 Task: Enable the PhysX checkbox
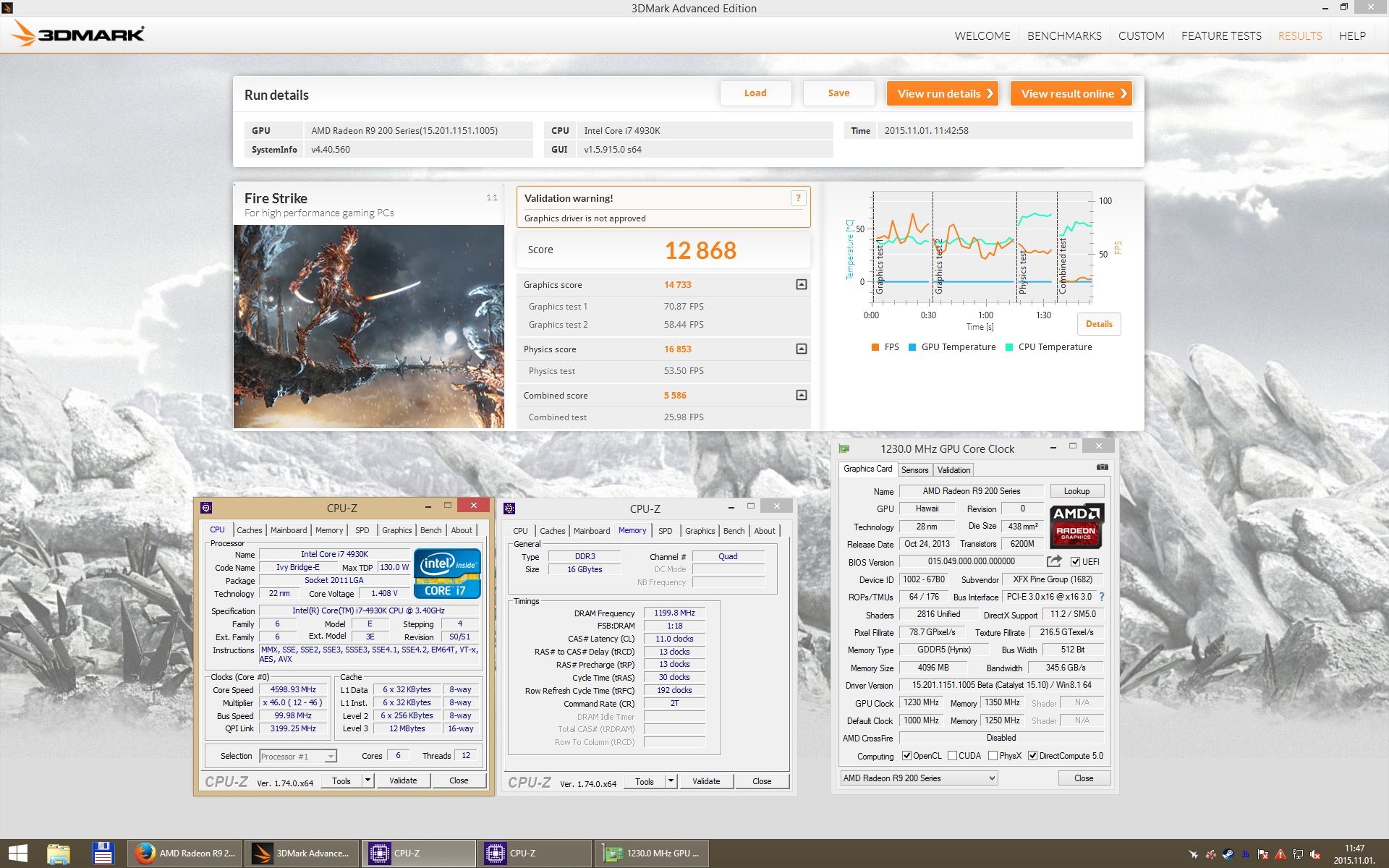(x=993, y=756)
